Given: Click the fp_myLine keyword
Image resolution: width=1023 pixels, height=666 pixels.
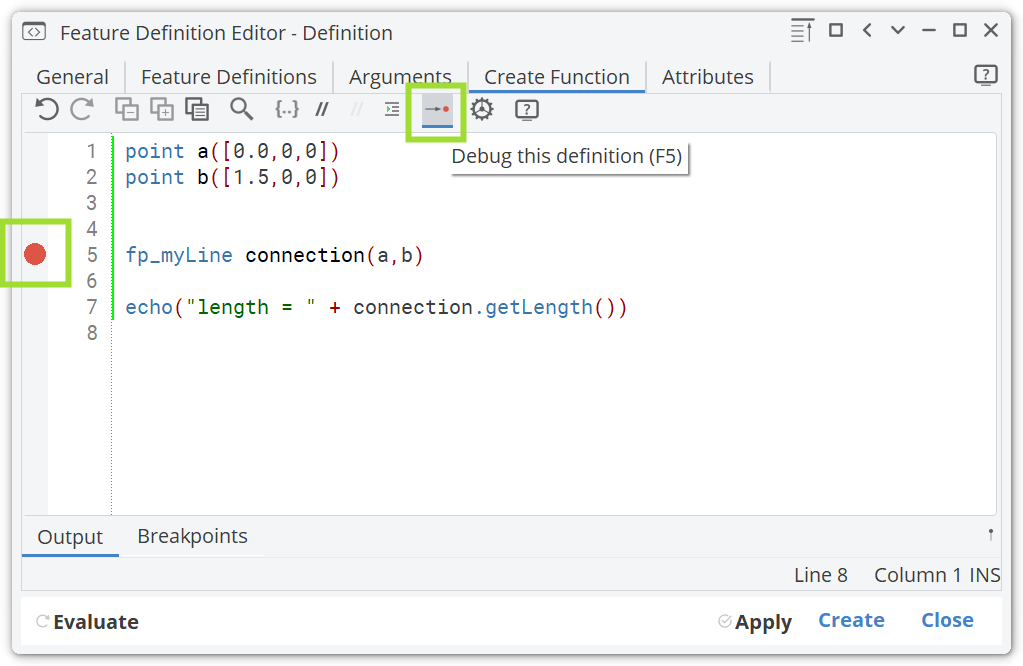Looking at the screenshot, I should [179, 255].
